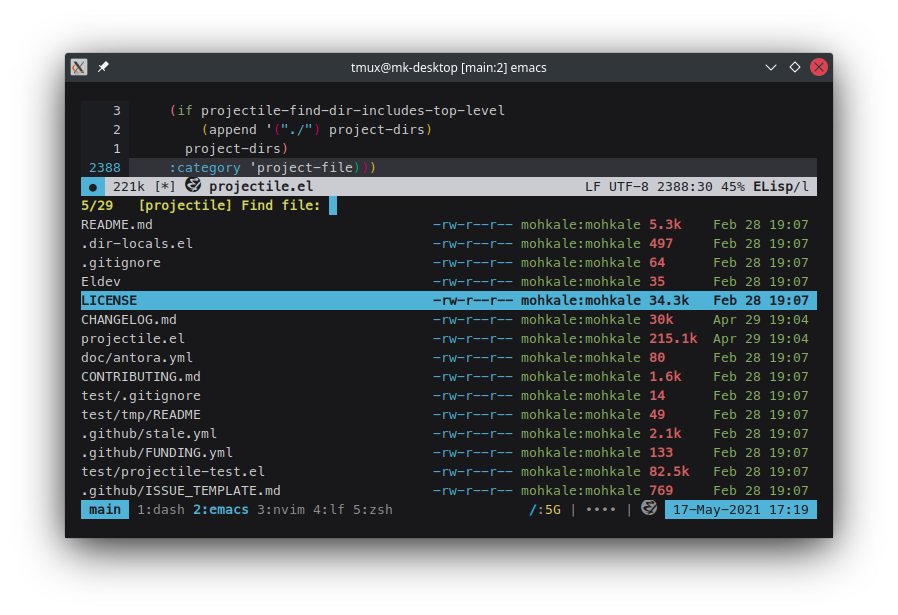
Task: Click the 221k buffer size in modeline
Action: coord(129,187)
